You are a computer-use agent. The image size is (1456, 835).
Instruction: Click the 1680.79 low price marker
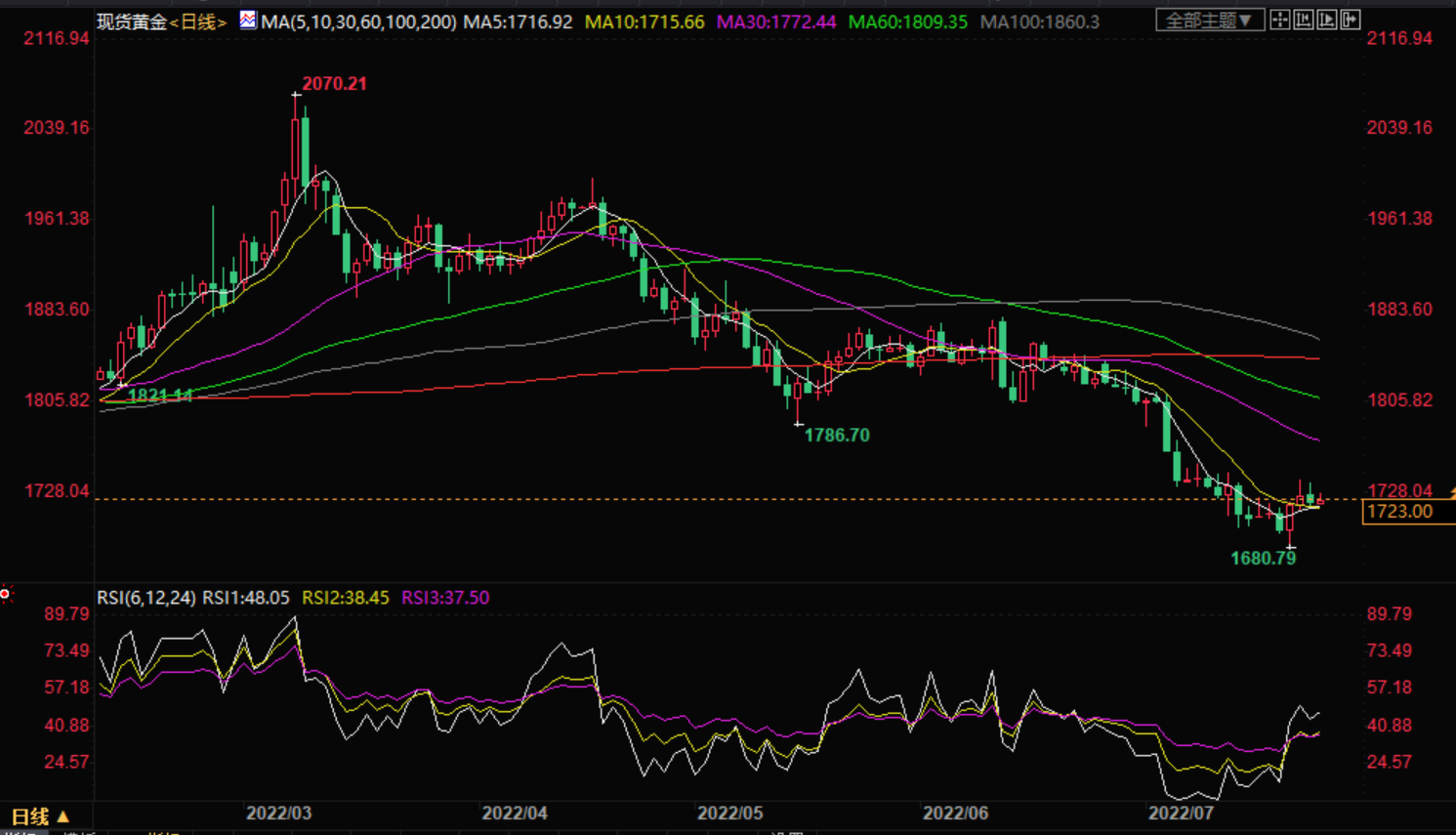click(x=1263, y=559)
